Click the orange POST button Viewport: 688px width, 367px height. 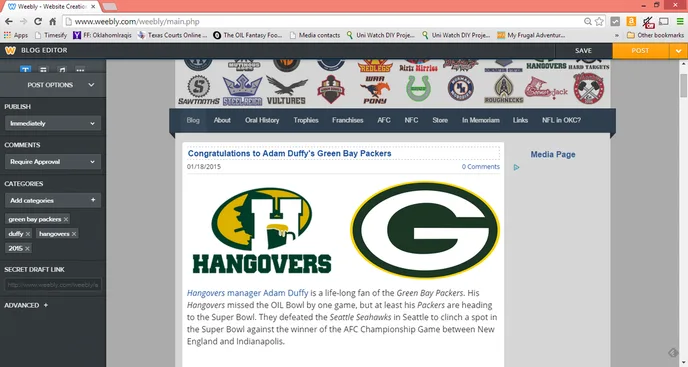(640, 51)
